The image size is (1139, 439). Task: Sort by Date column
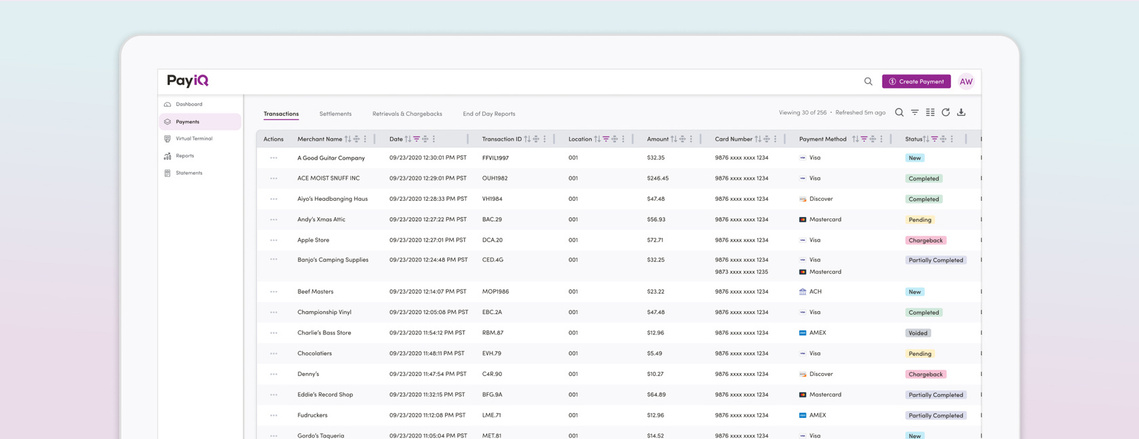click(408, 139)
